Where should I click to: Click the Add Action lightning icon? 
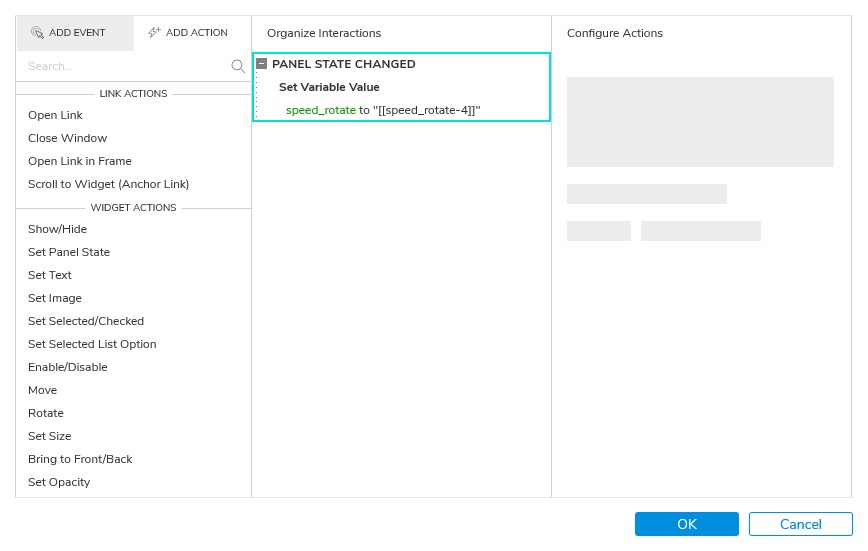coord(154,33)
